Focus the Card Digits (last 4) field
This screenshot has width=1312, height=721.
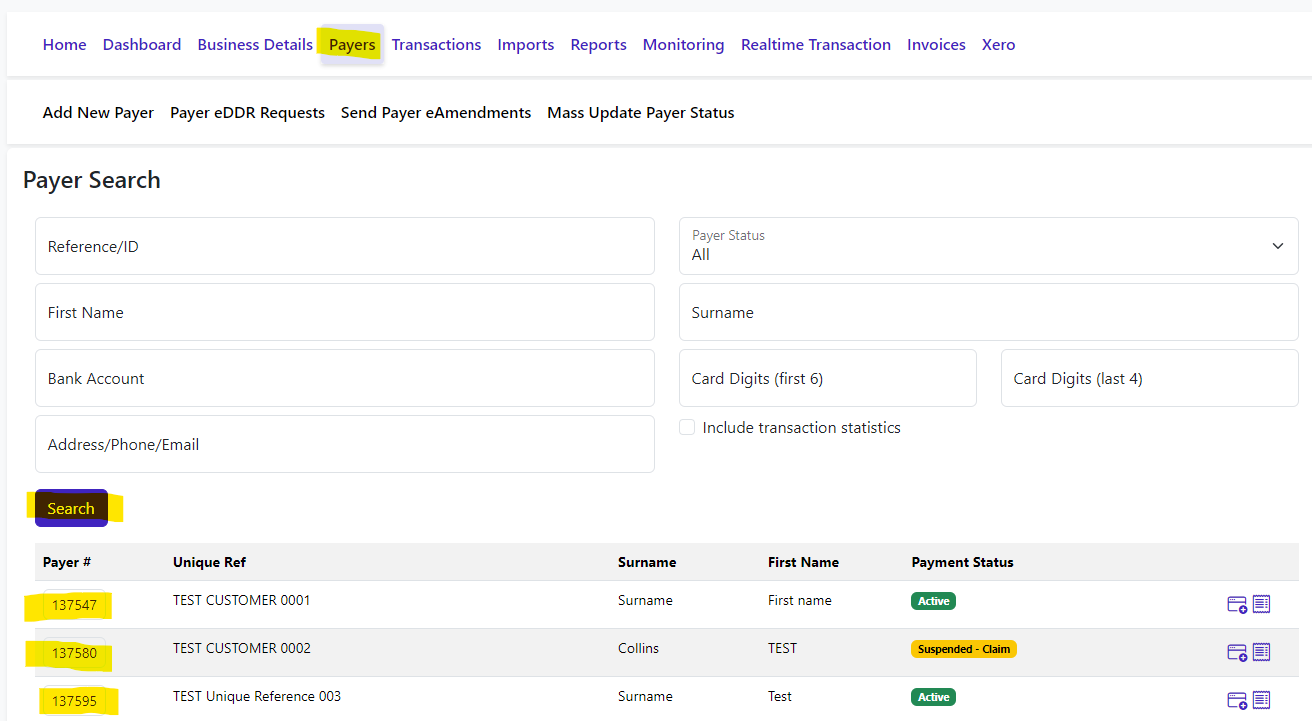click(1149, 378)
